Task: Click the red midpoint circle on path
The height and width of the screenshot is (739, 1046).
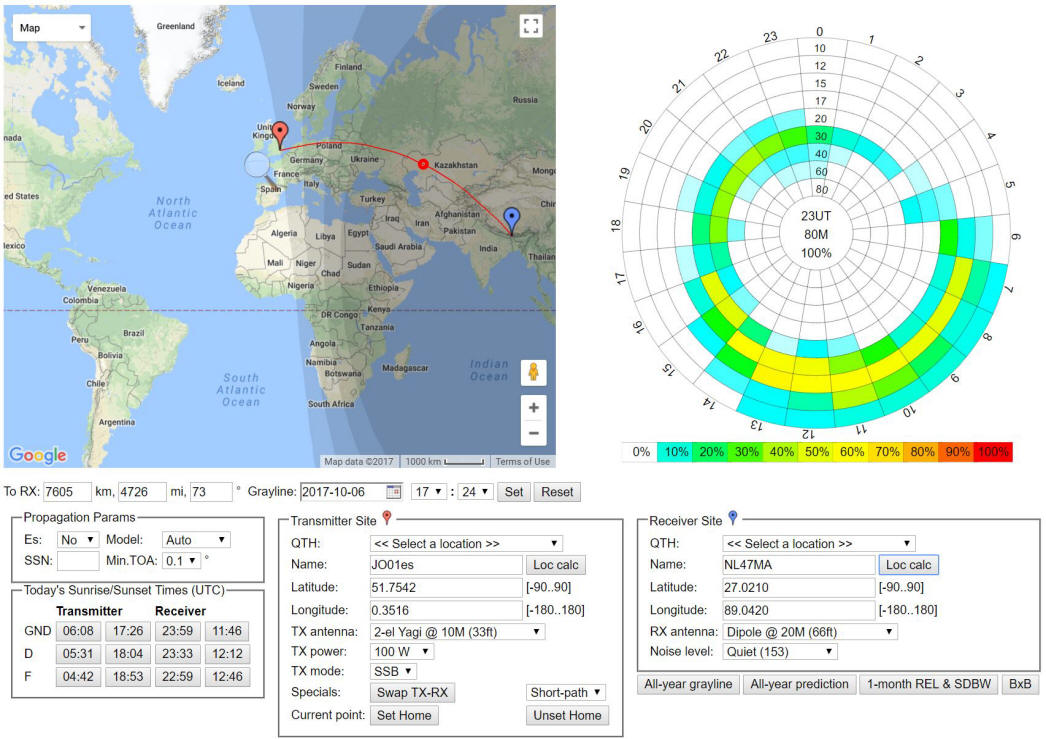Action: pyautogui.click(x=422, y=164)
